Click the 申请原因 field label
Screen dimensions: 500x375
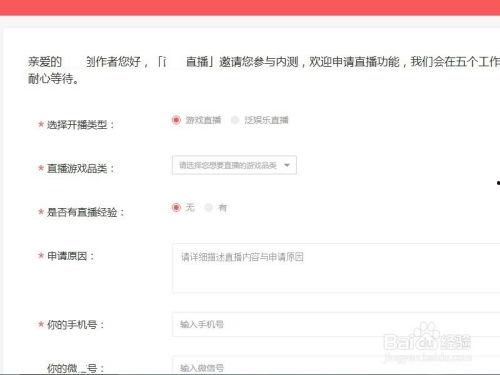(x=71, y=256)
